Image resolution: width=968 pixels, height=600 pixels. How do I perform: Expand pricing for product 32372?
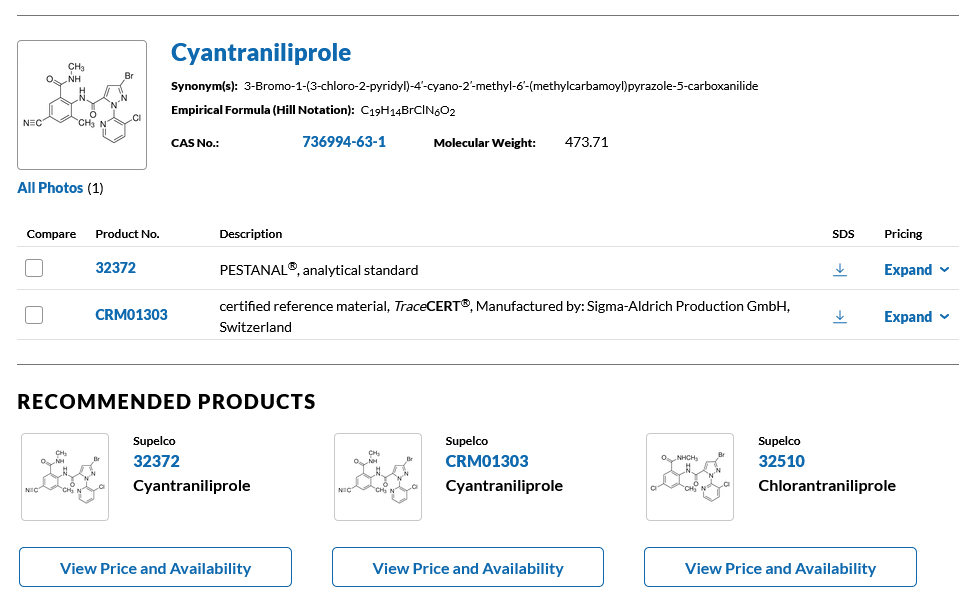click(916, 270)
